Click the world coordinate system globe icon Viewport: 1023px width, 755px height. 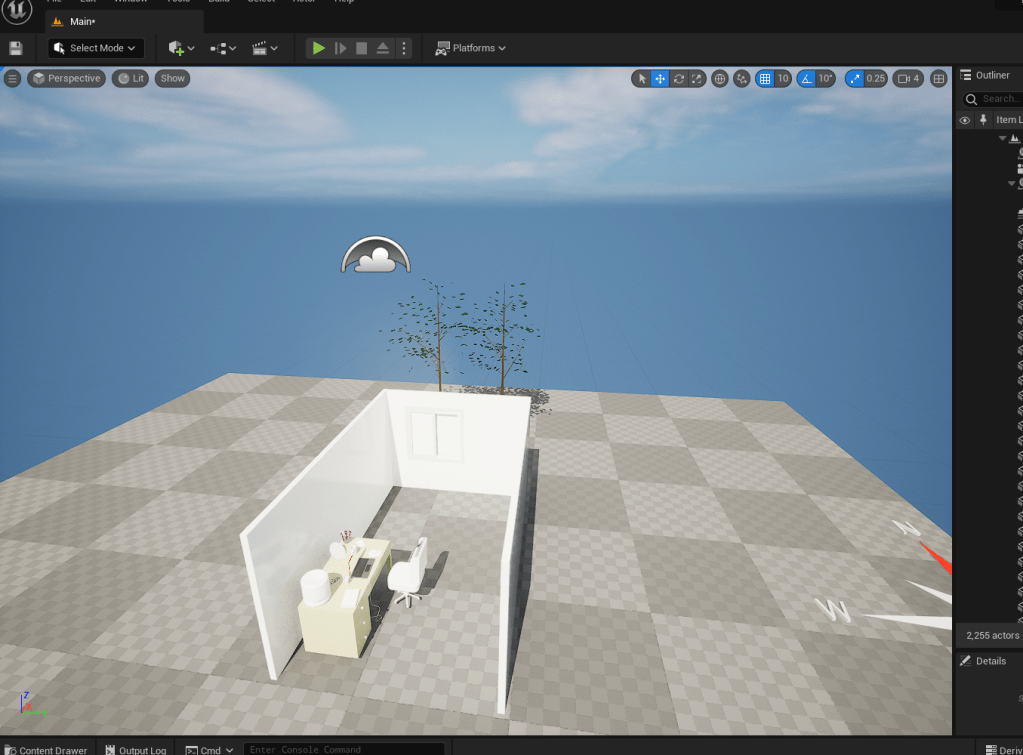click(x=719, y=79)
